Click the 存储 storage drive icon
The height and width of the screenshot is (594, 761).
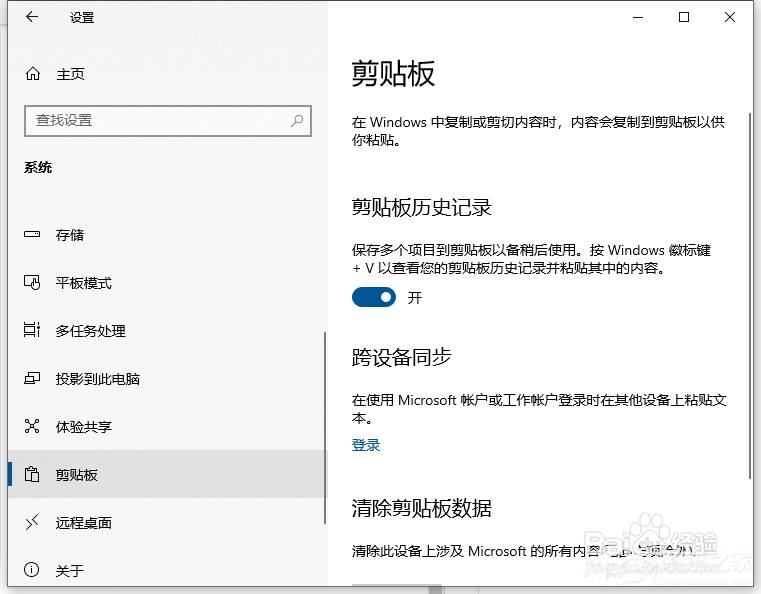pyautogui.click(x=32, y=234)
